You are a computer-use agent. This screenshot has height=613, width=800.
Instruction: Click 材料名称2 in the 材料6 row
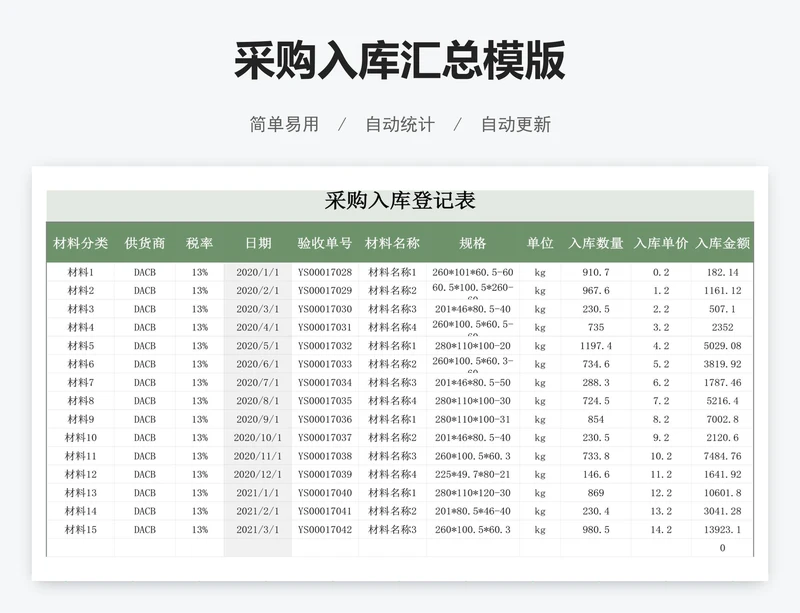click(392, 364)
